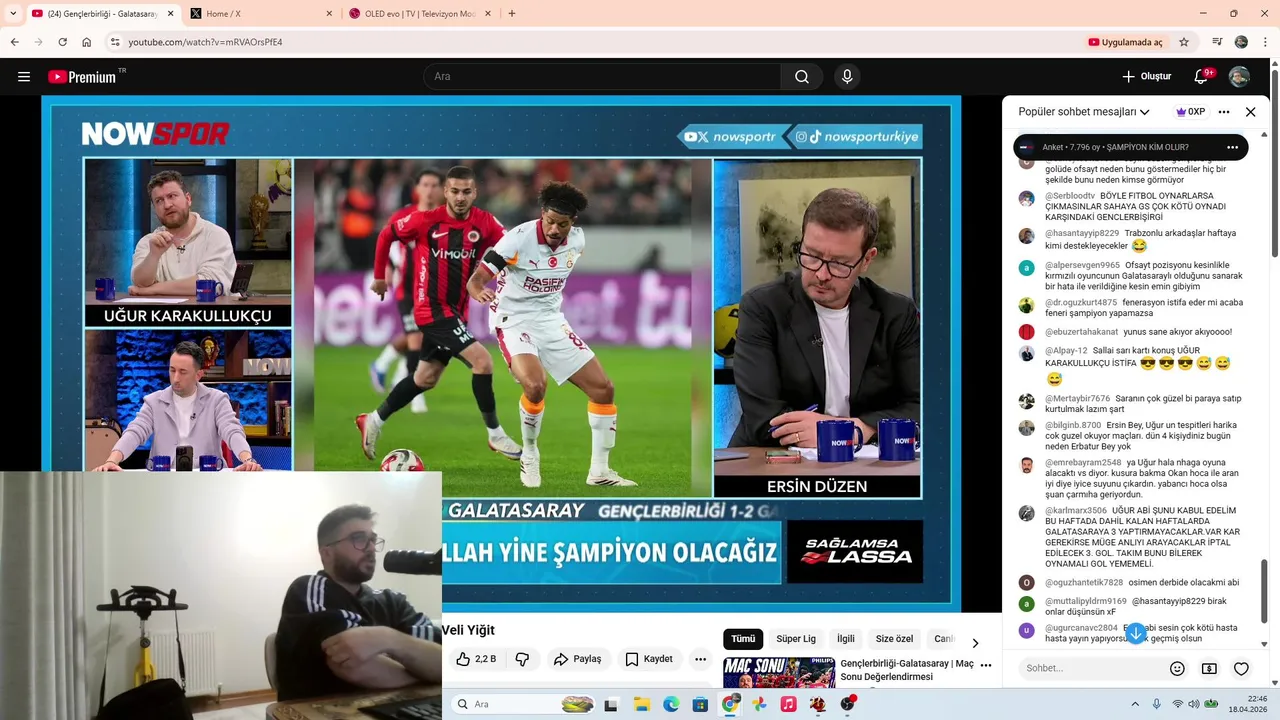
Task: Reload the current page
Action: (x=62, y=42)
